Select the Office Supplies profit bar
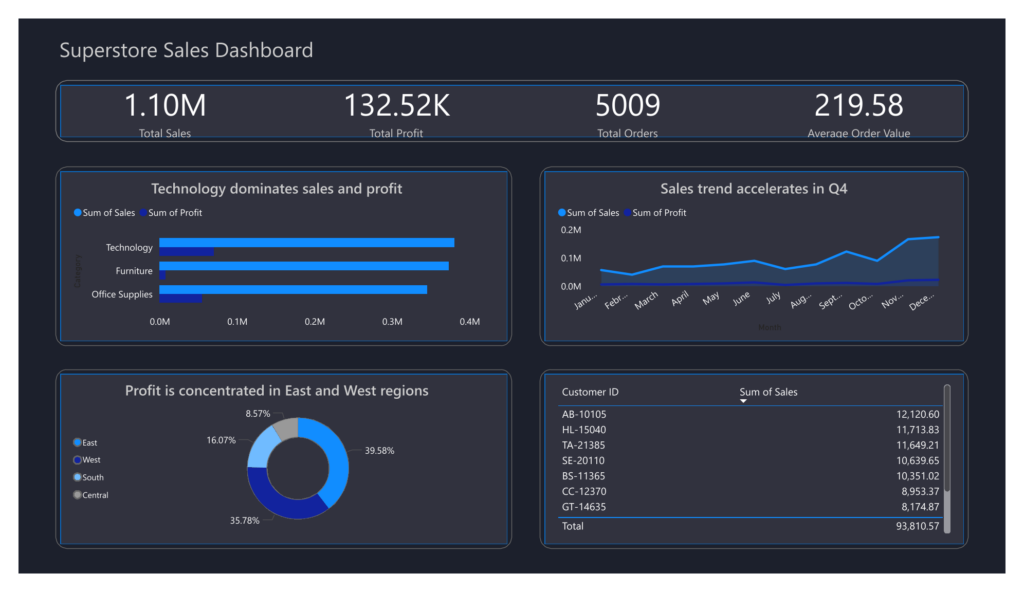1024x592 pixels. click(x=180, y=299)
